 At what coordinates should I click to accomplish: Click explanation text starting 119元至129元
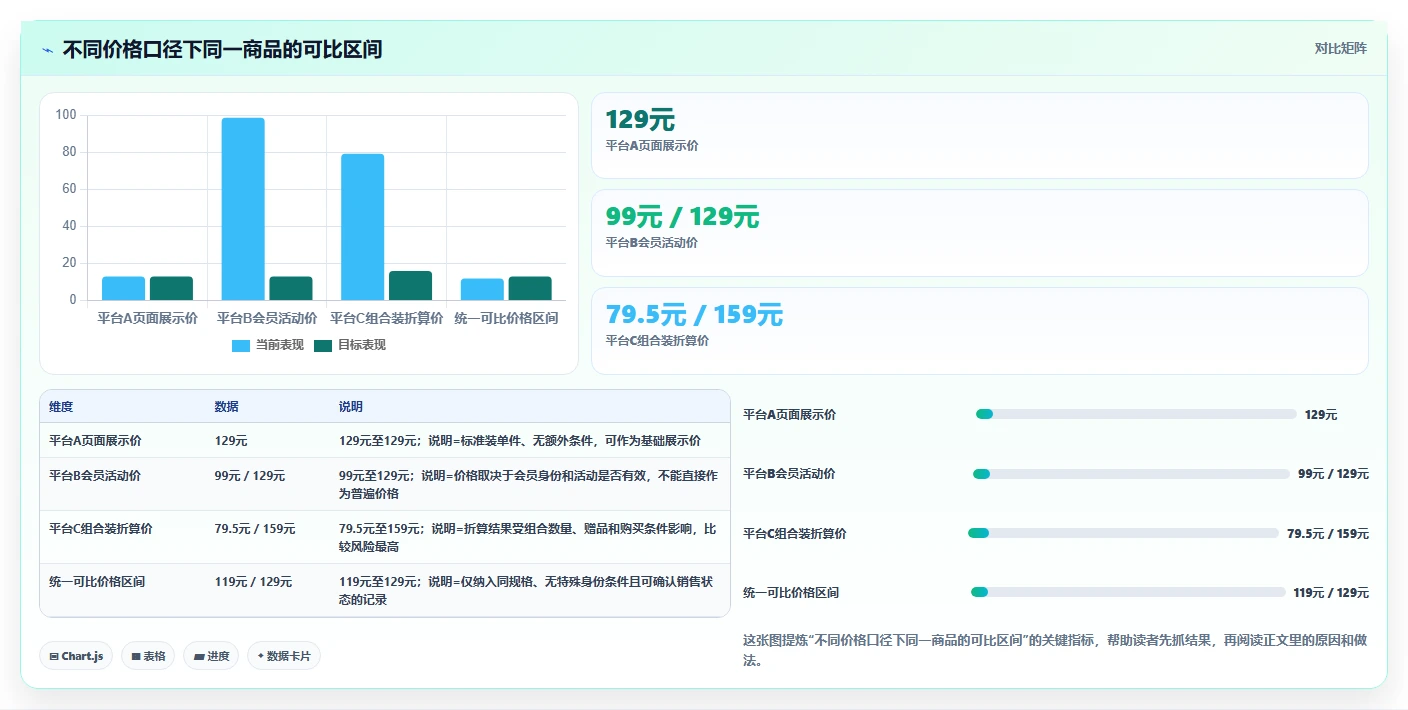528,590
